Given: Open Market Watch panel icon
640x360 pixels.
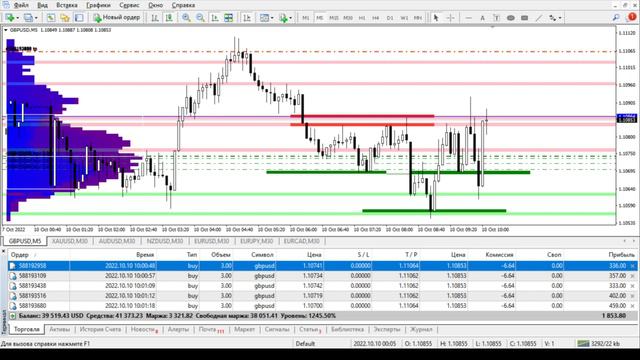Looking at the screenshot, I should point(51,18).
